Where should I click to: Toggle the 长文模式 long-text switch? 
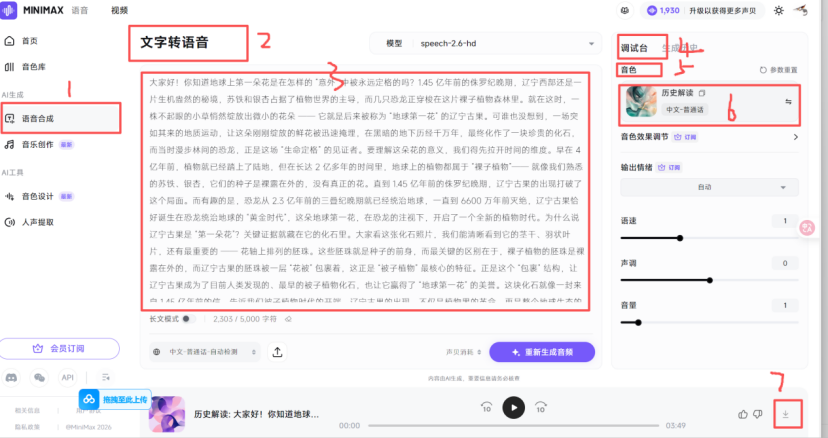pos(188,319)
